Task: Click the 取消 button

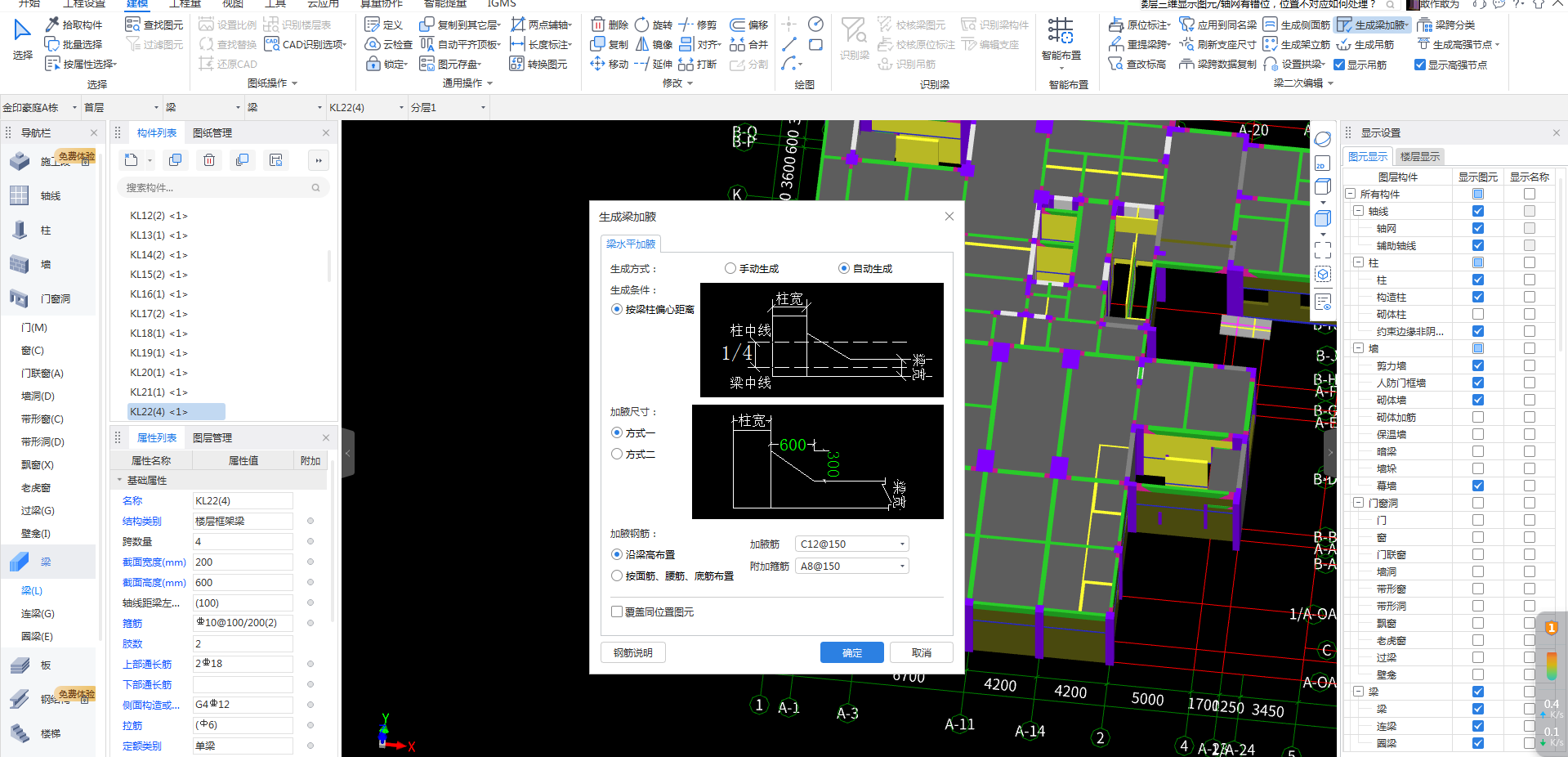Action: [922, 652]
